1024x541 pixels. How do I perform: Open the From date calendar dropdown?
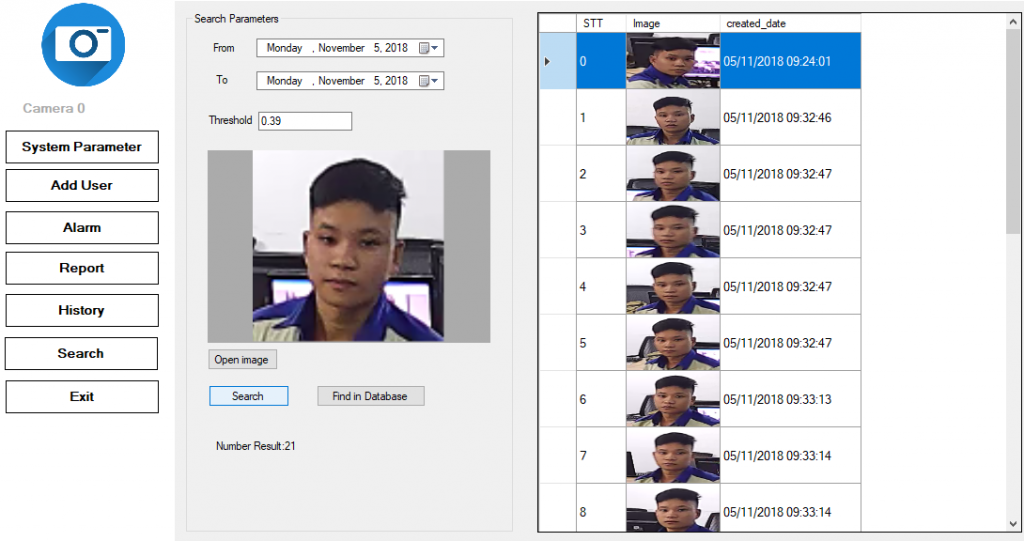pyautogui.click(x=430, y=48)
